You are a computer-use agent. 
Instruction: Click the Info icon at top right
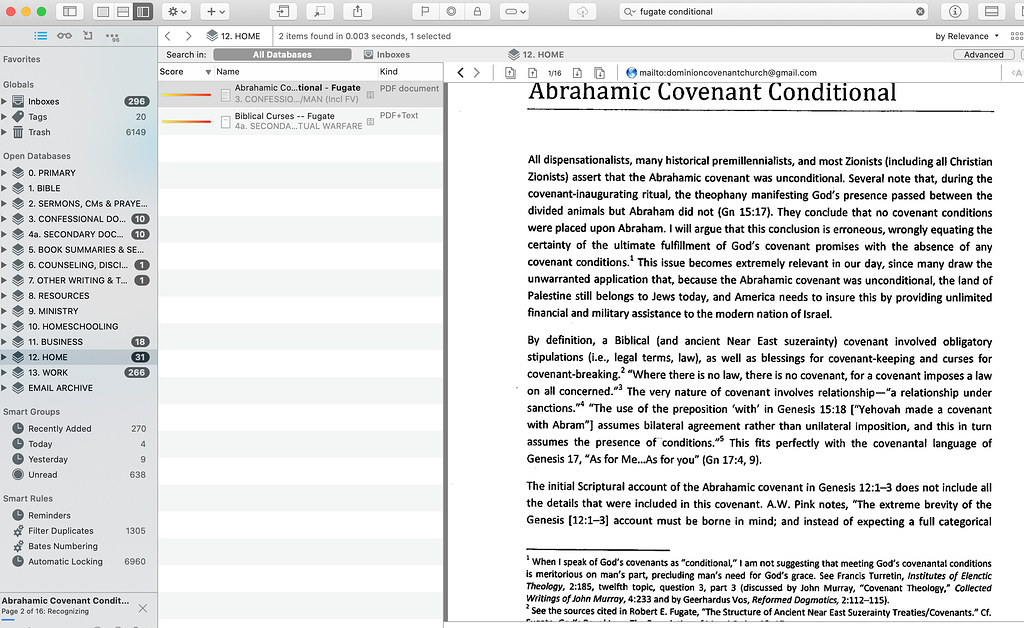pos(954,12)
